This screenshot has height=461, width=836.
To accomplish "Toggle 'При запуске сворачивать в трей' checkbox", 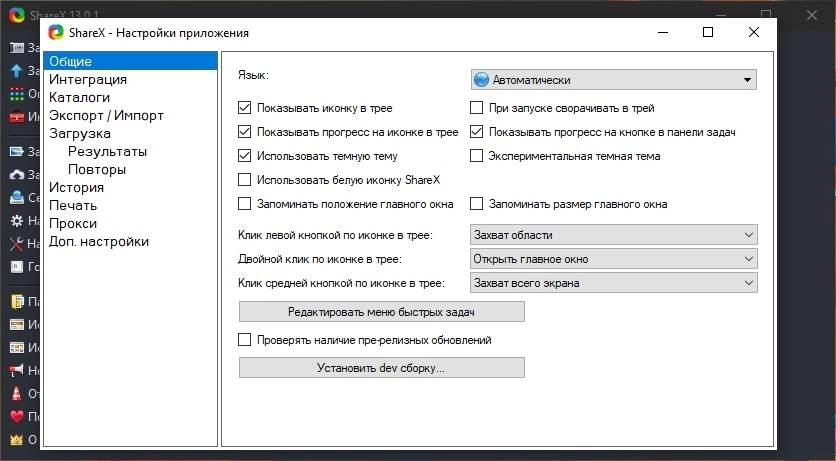I will 476,108.
